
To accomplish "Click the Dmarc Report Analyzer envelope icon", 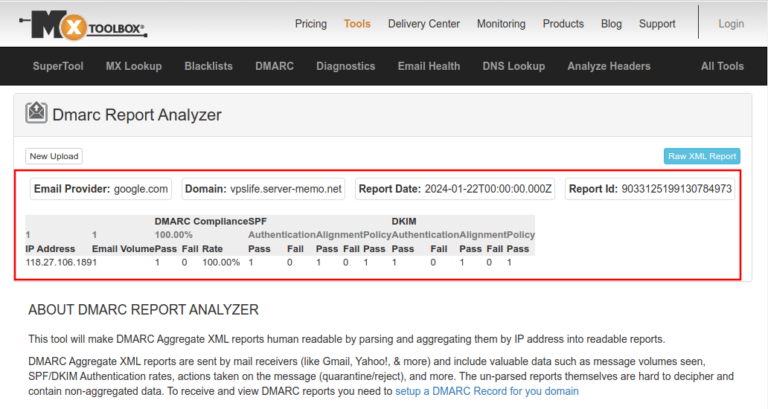I will point(37,115).
